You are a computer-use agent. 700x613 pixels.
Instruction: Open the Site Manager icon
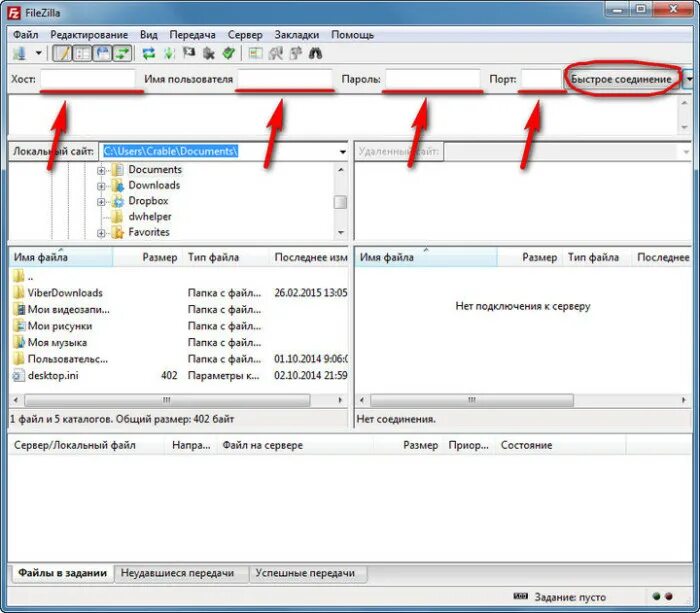20,54
